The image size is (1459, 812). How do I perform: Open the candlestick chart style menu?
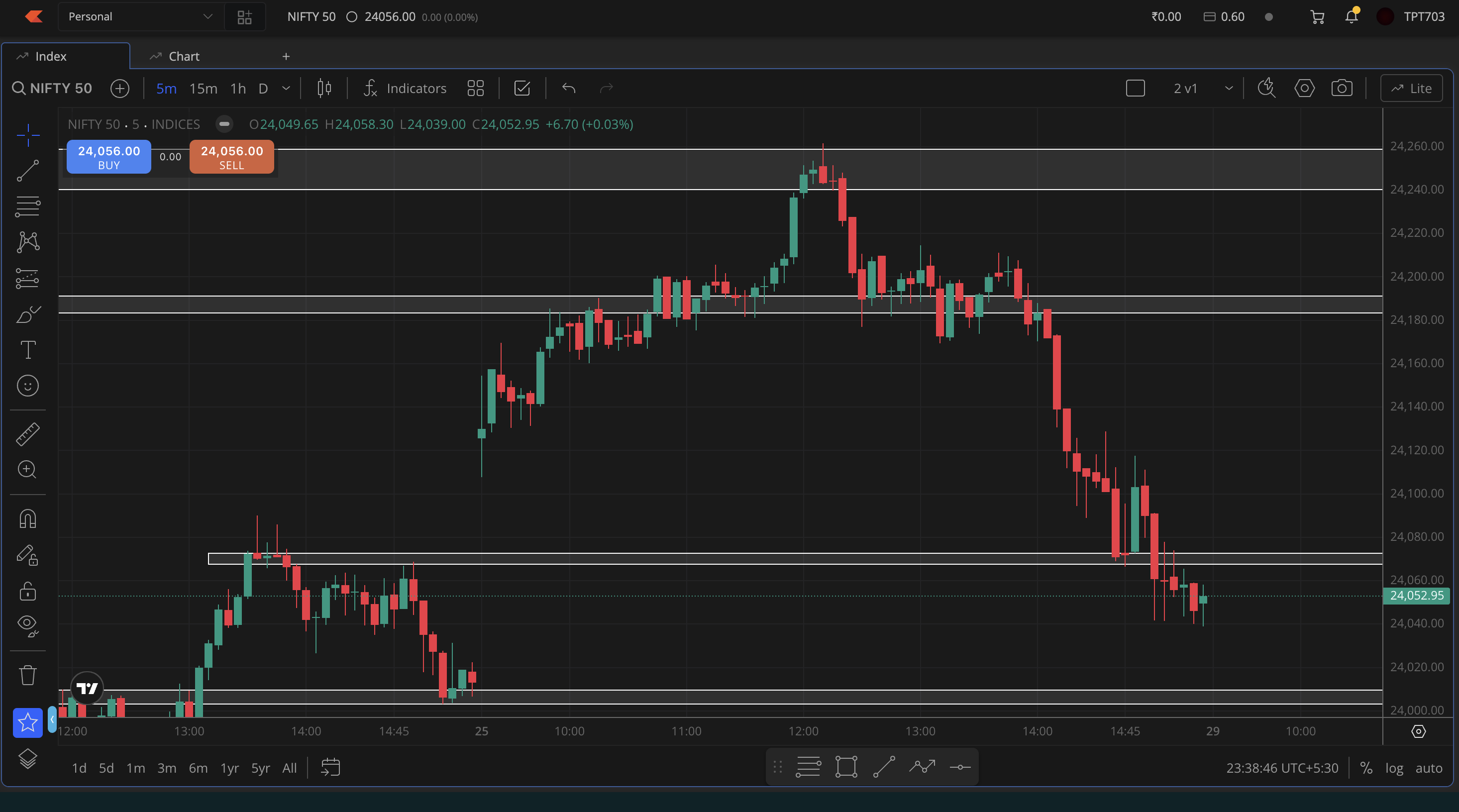tap(324, 89)
